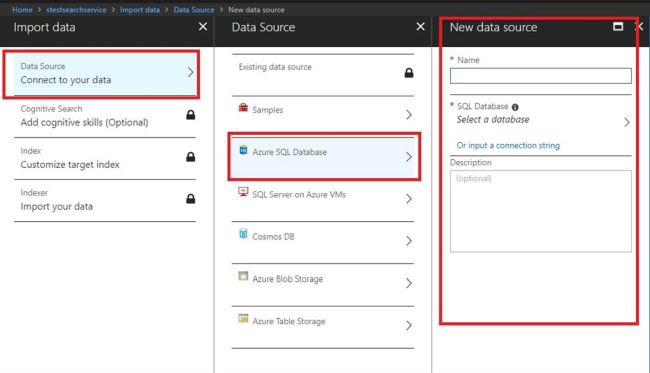Image resolution: width=650 pixels, height=373 pixels.
Task: Expand chevron on Connect to your data
Action: click(190, 73)
